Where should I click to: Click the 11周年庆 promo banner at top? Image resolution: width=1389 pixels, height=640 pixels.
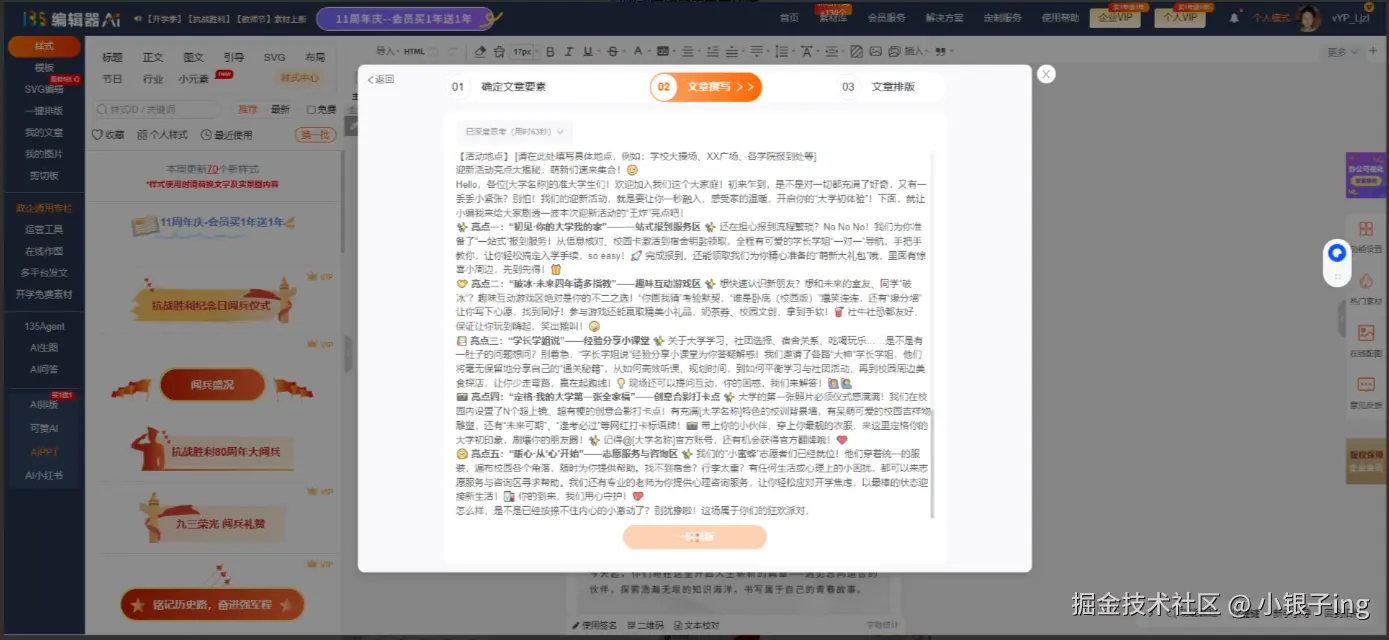coord(405,18)
